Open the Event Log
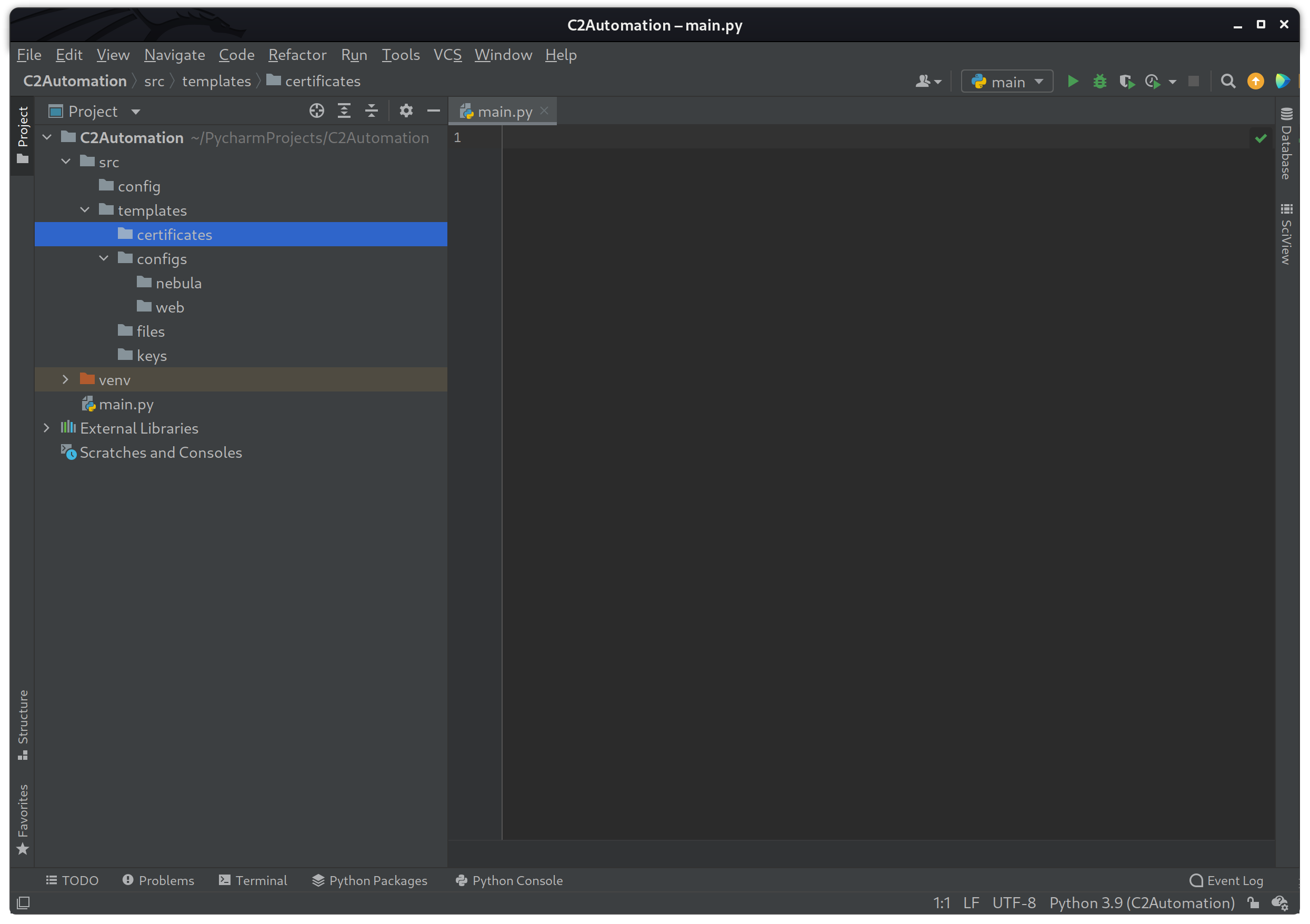 click(x=1226, y=880)
